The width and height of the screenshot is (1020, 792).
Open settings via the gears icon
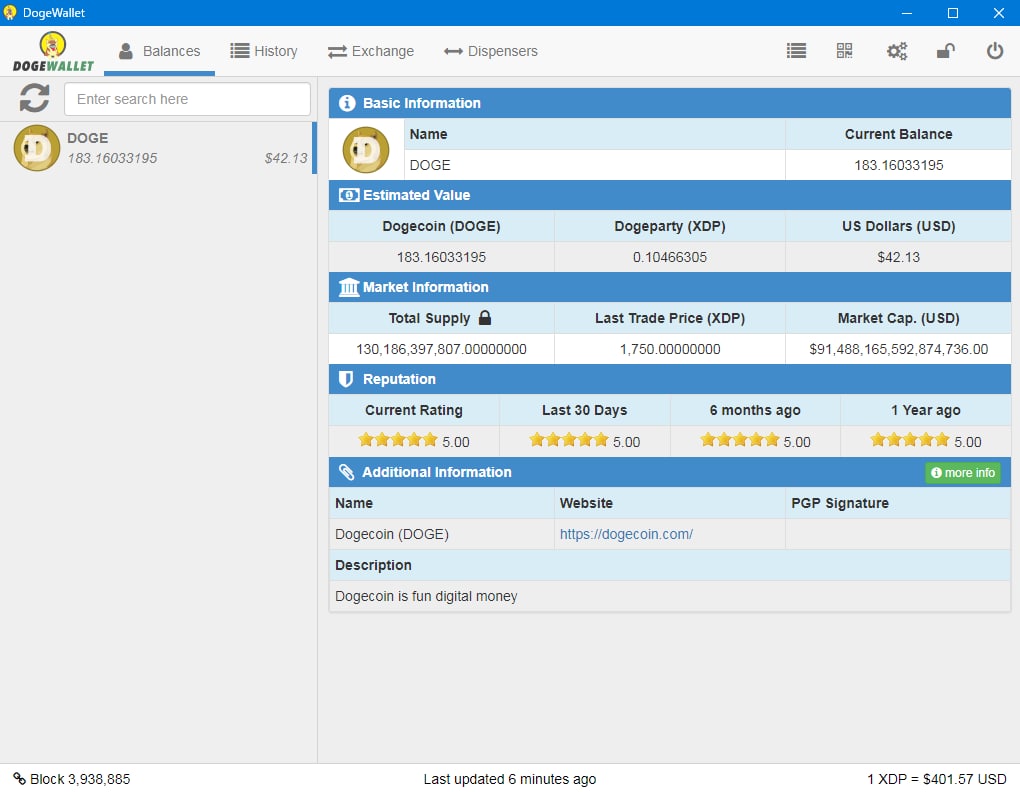coord(897,51)
